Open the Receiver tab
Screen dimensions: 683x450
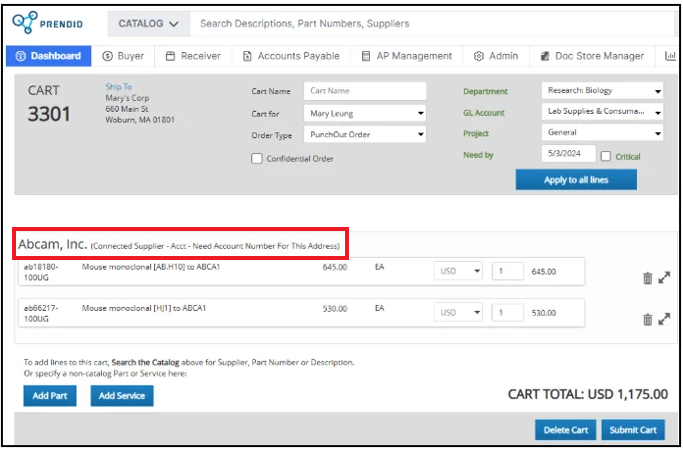coord(193,56)
